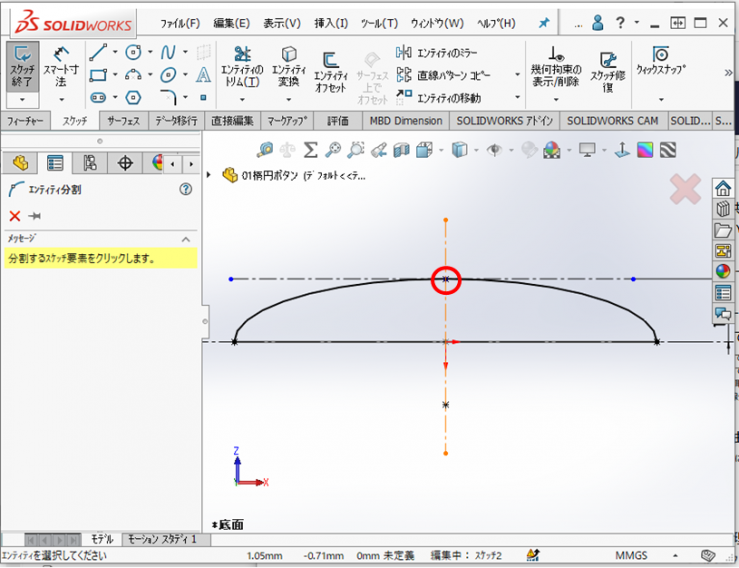Open the Appearances color ball in right pane
The width and height of the screenshot is (739, 568).
point(722,271)
